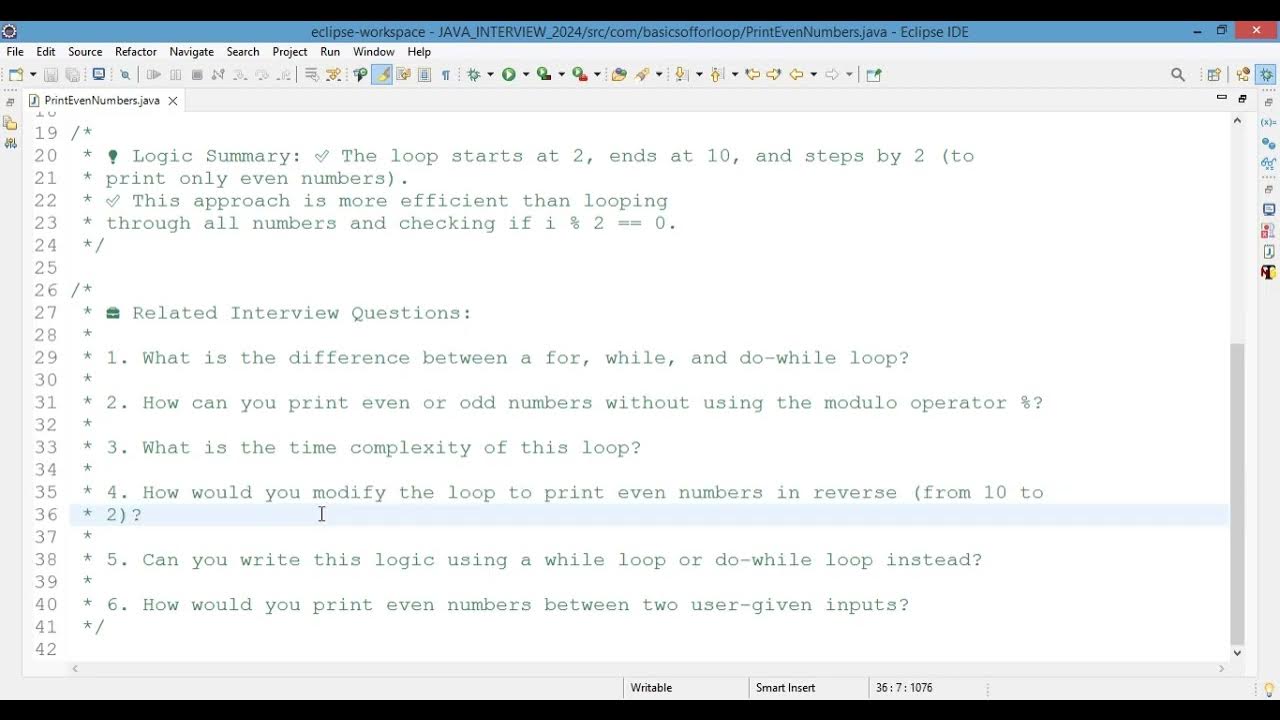
Task: Click the Back navigation arrow
Action: [x=797, y=74]
